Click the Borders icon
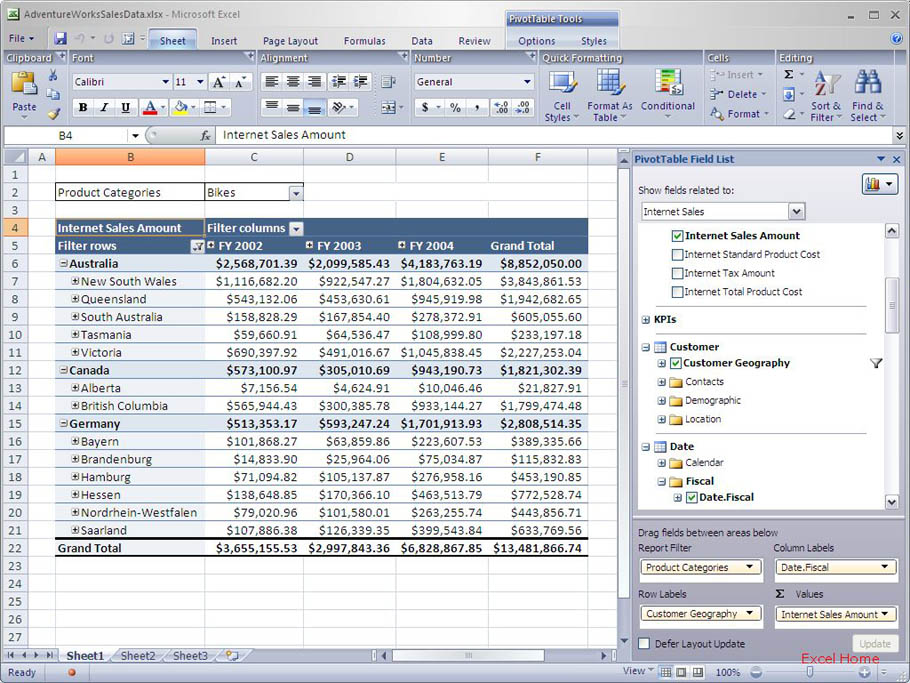Screen dimensions: 910x683 pyautogui.click(x=210, y=107)
